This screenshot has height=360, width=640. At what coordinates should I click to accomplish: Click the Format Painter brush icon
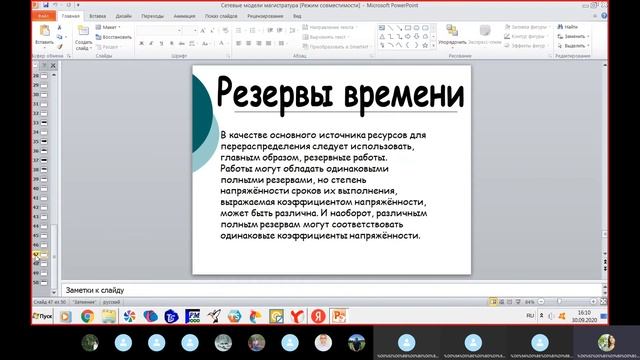click(60, 47)
